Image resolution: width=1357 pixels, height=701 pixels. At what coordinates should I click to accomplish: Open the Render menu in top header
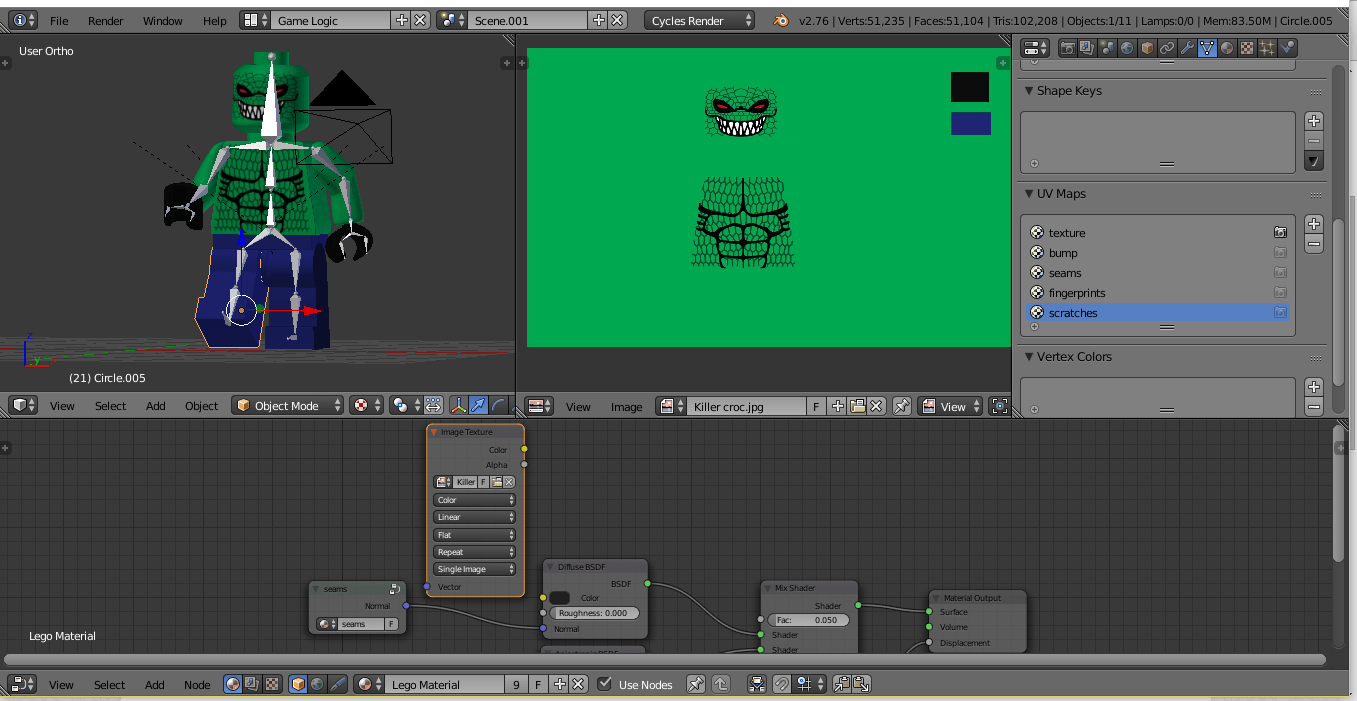click(105, 20)
